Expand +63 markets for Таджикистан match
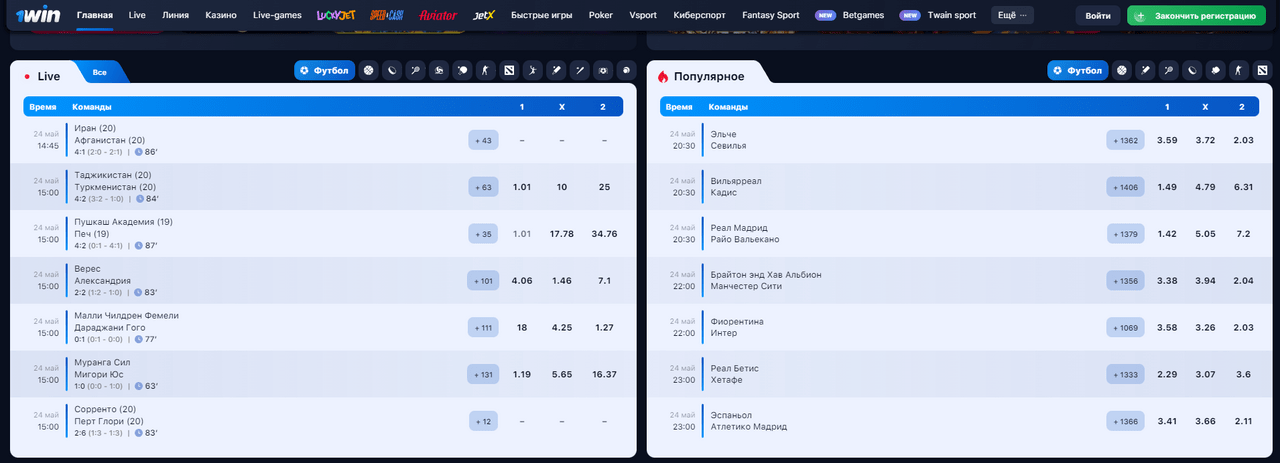 (483, 187)
